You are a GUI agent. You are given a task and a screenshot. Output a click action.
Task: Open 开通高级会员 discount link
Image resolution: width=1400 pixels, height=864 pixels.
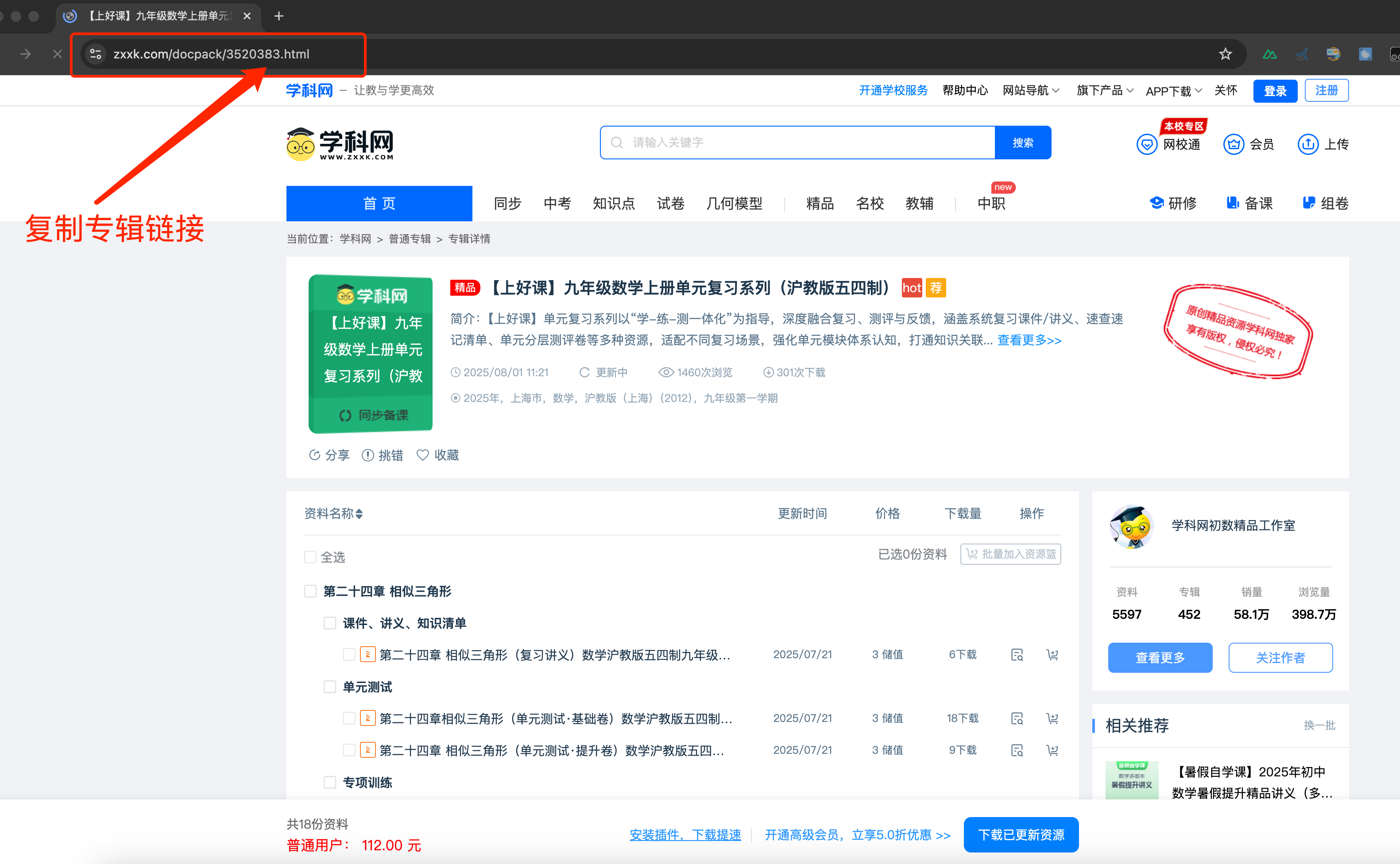(857, 835)
